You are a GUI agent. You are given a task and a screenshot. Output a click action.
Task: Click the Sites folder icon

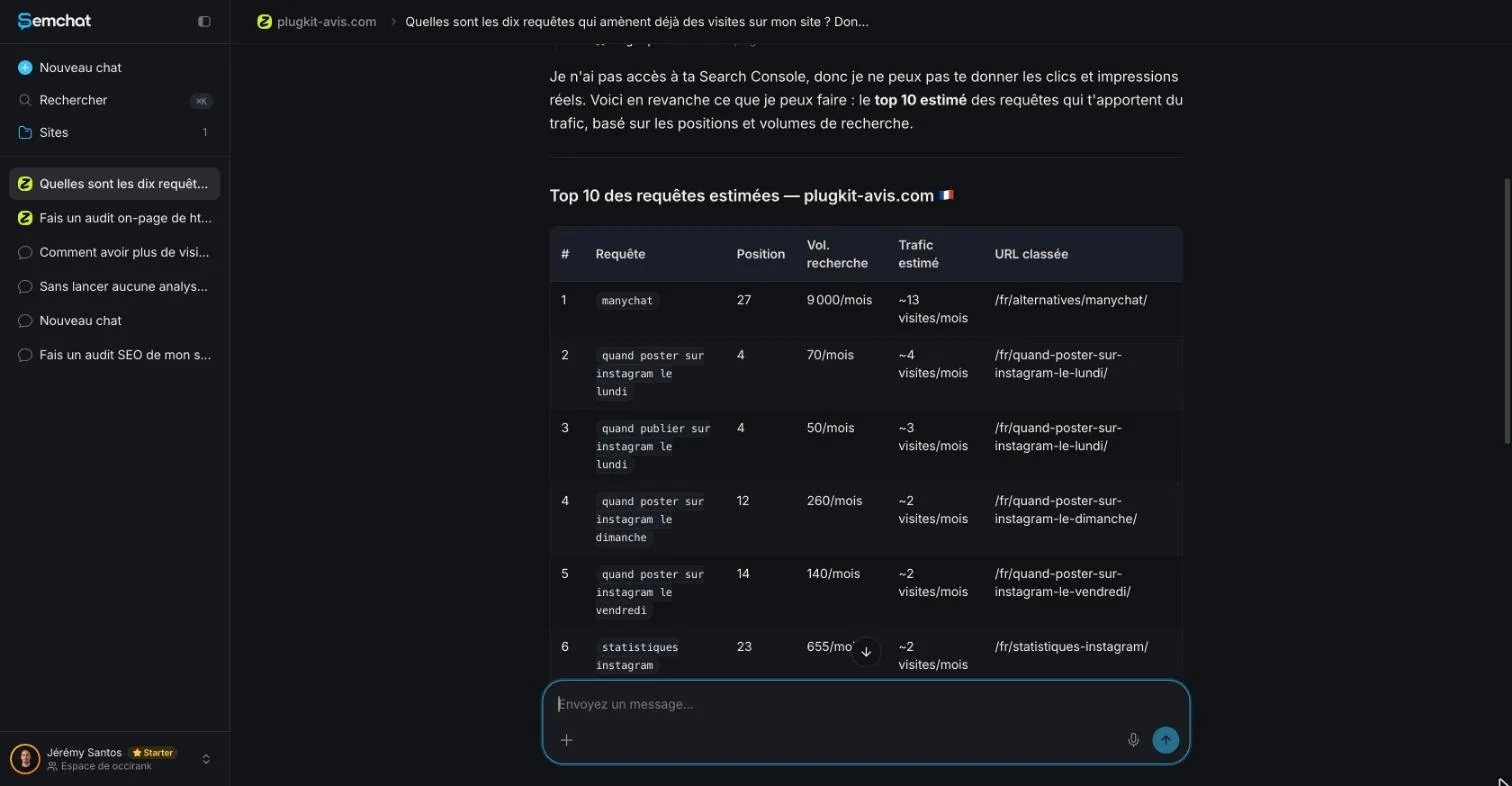click(x=25, y=132)
